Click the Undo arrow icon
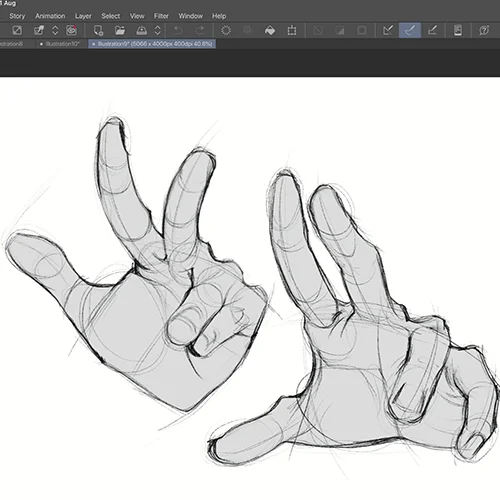Image resolution: width=500 pixels, height=500 pixels. [x=178, y=31]
